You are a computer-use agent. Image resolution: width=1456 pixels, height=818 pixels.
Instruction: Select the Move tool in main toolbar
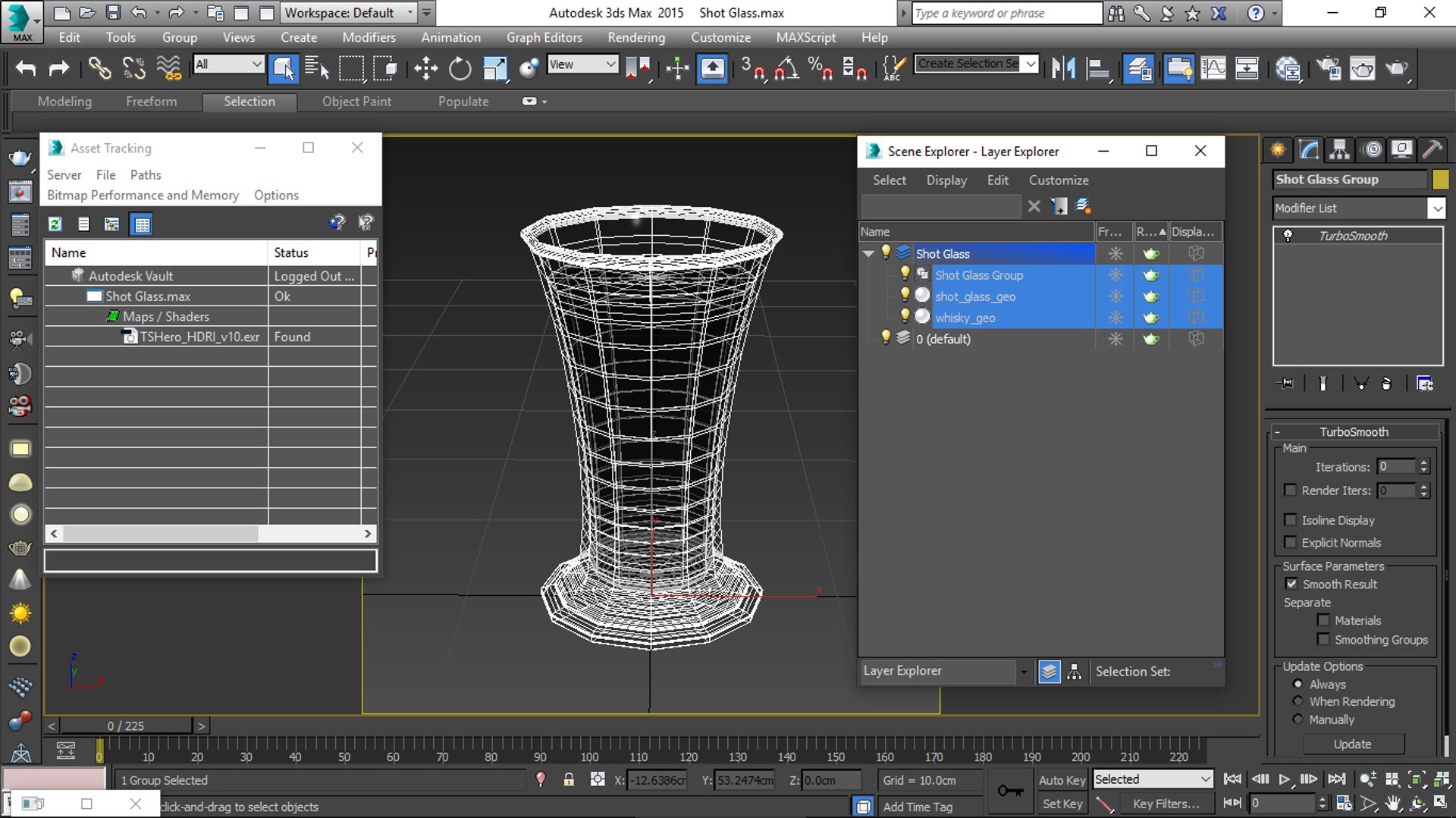tap(425, 68)
